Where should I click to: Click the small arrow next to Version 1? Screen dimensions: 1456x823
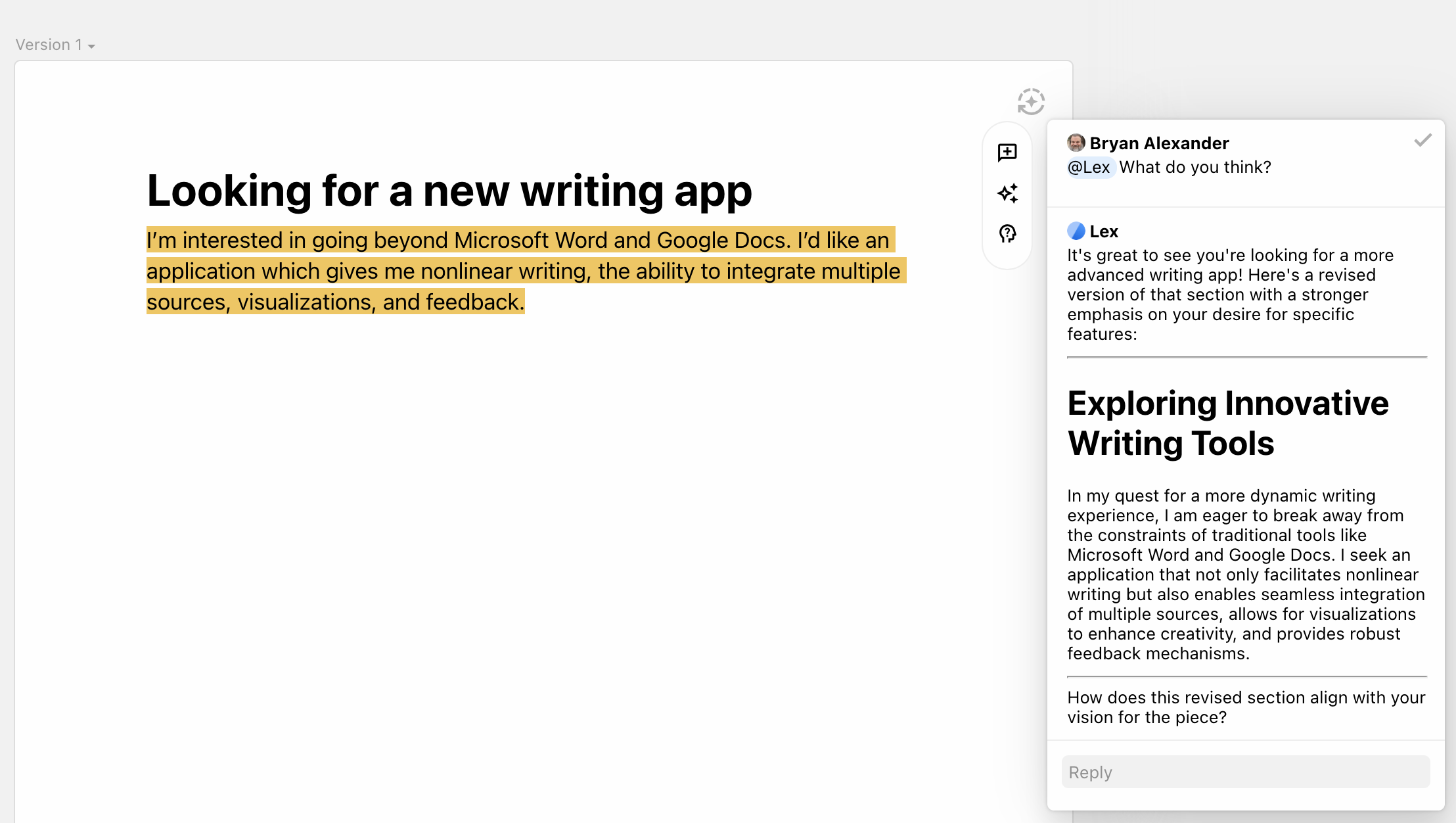(91, 46)
